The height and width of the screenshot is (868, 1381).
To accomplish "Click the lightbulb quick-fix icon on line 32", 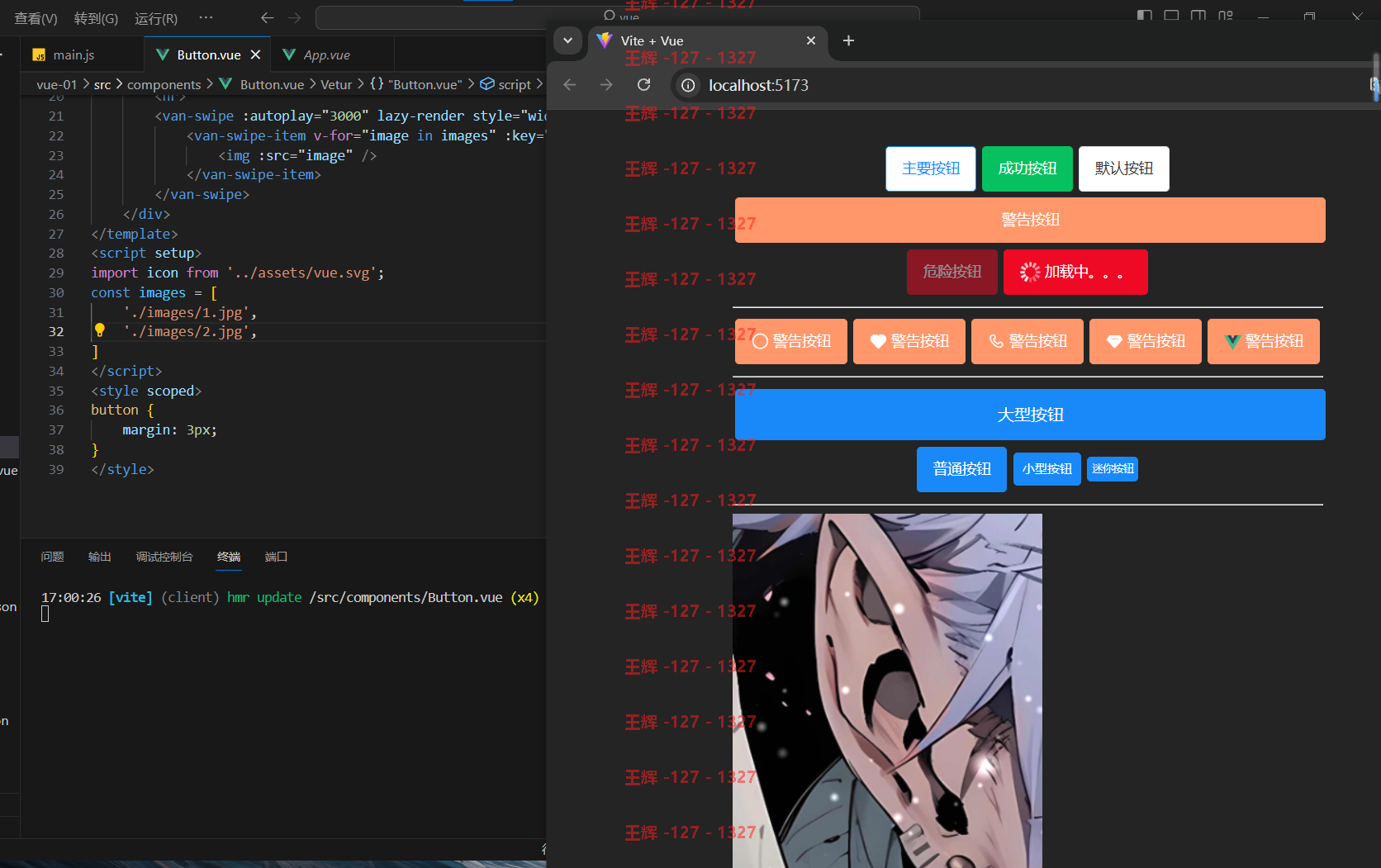I will pyautogui.click(x=99, y=330).
